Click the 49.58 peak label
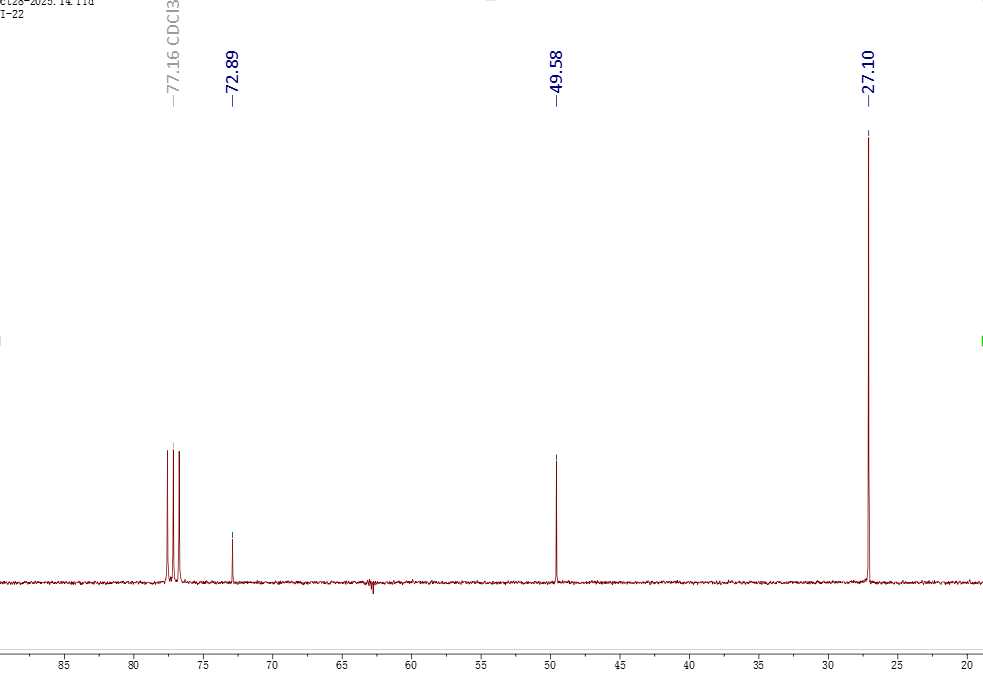 tap(556, 78)
